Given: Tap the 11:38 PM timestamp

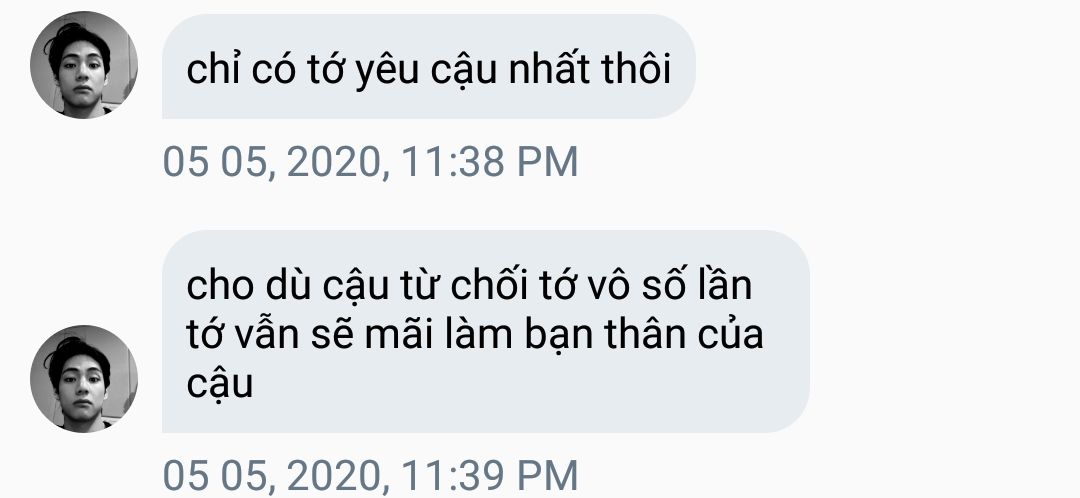Looking at the screenshot, I should pyautogui.click(x=370, y=162).
